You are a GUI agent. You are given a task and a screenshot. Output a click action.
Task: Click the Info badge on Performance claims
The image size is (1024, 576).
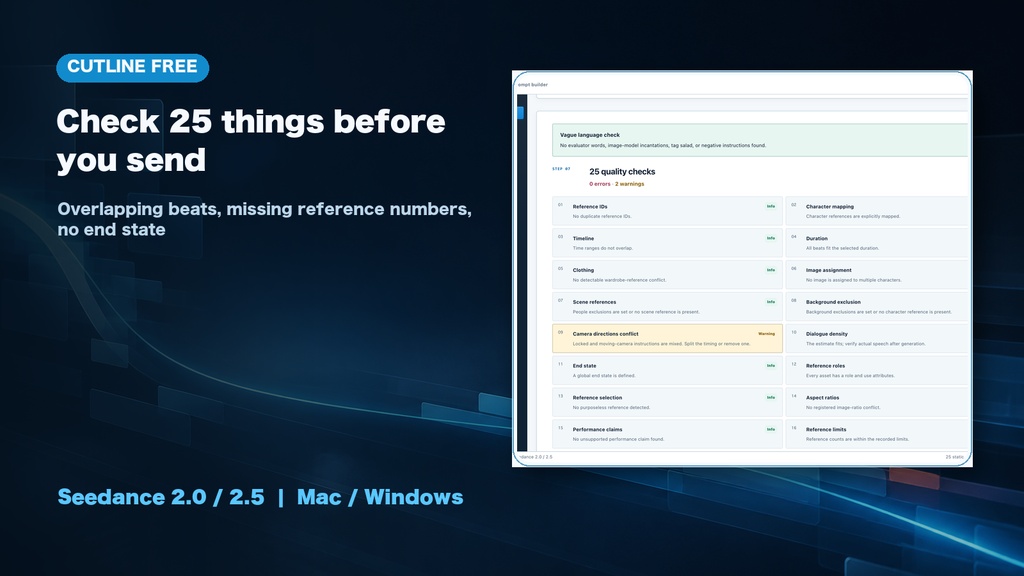click(x=771, y=429)
